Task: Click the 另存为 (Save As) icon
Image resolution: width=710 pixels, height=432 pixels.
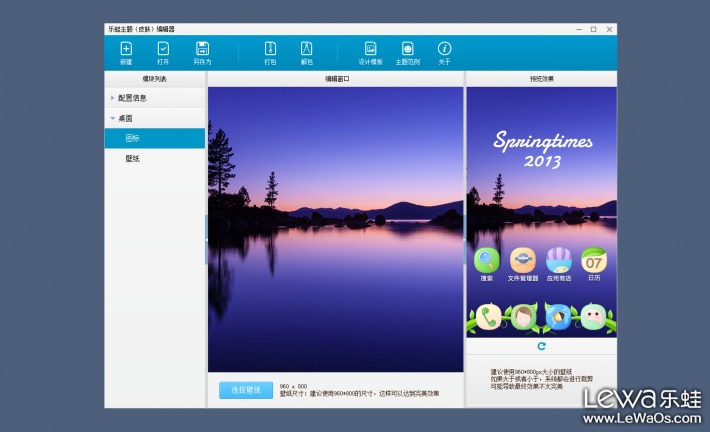Action: (202, 49)
